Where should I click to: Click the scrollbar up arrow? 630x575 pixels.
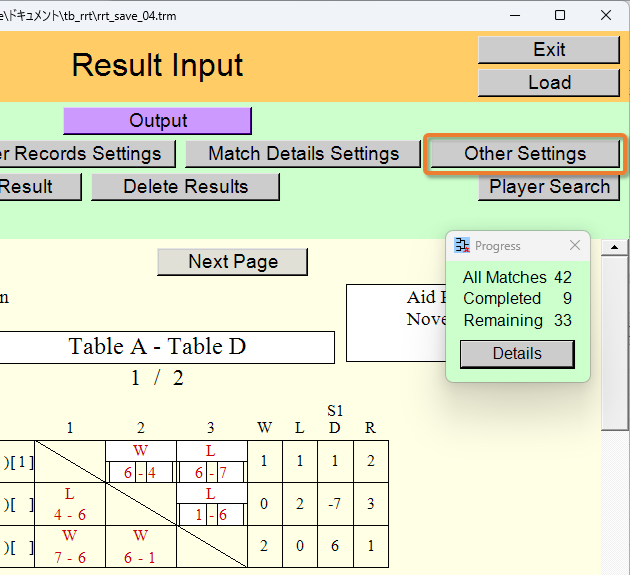coord(614,247)
